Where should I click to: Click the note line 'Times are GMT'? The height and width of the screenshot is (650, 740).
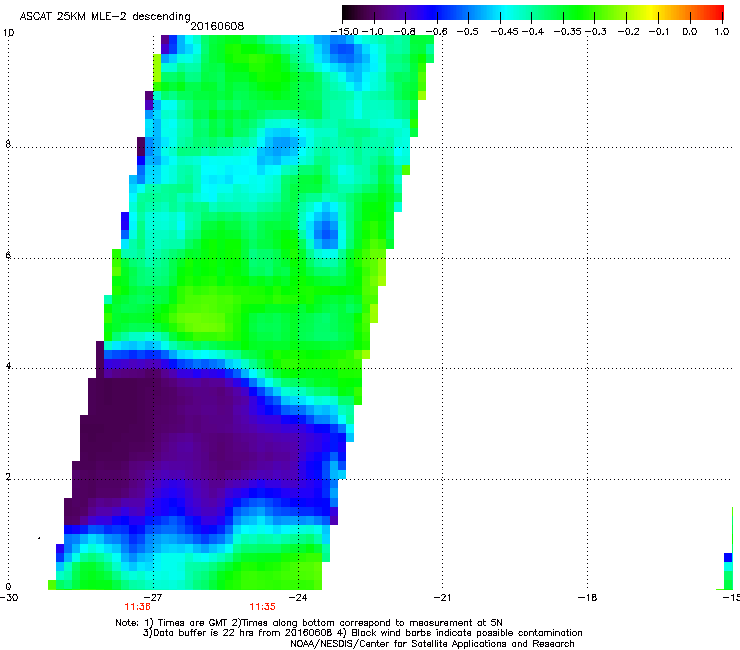[x=192, y=623]
